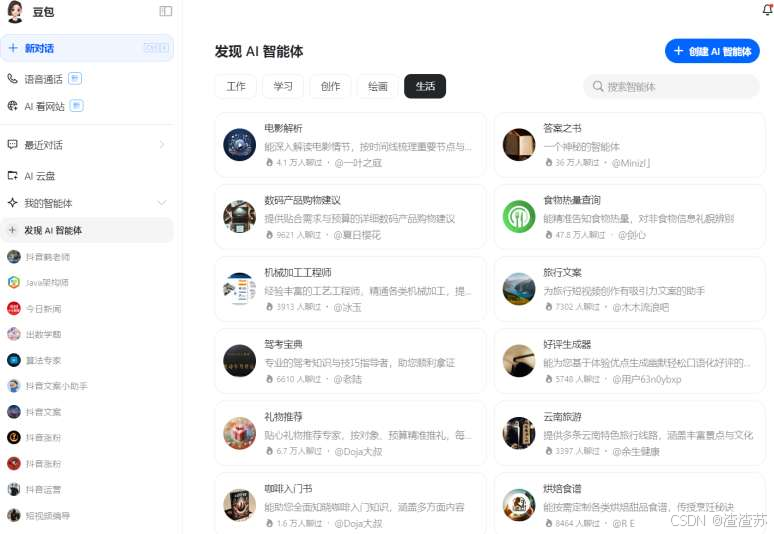
Task: Select the 生活 category tab
Action: tap(425, 86)
